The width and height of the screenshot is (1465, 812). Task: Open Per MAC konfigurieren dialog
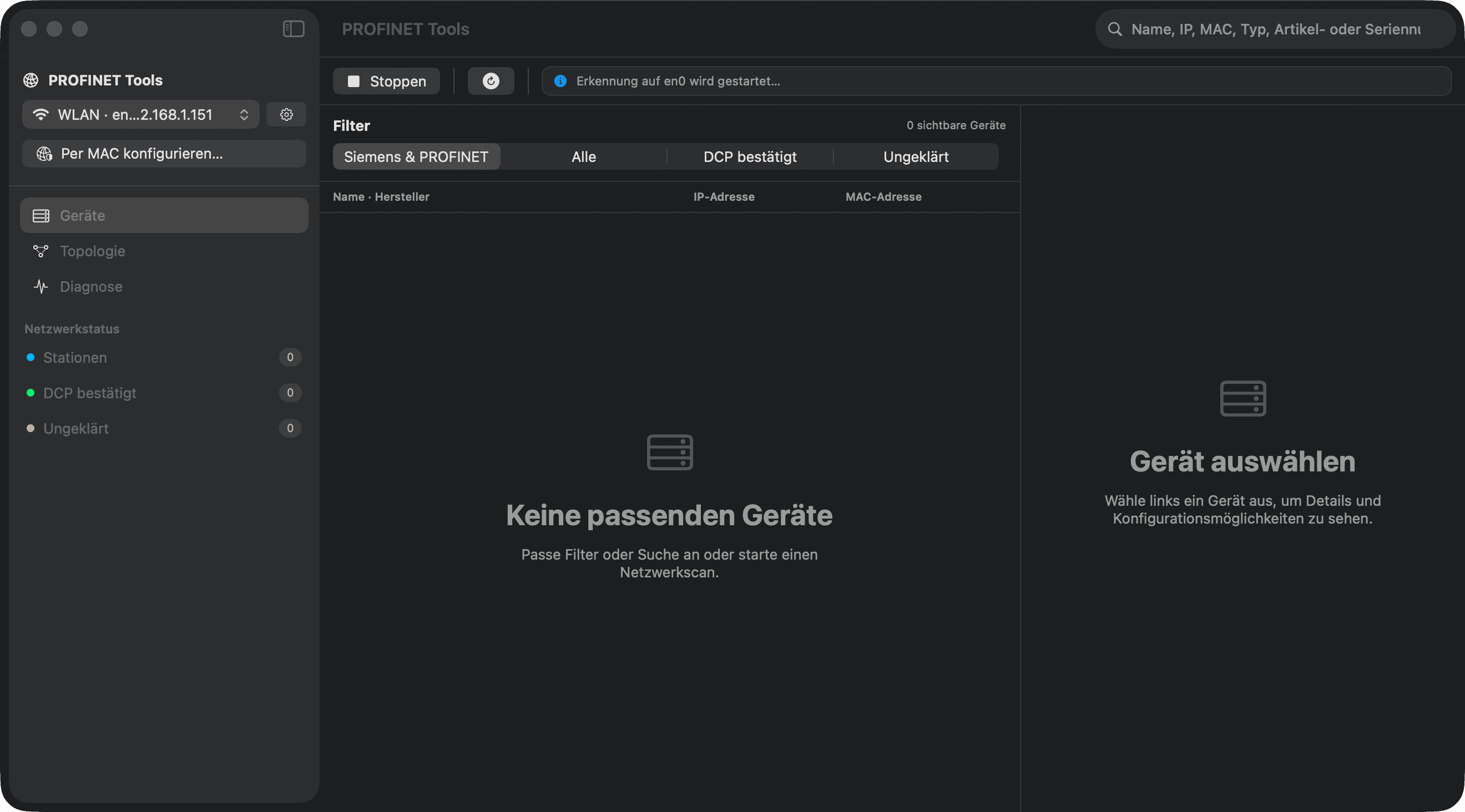point(164,154)
